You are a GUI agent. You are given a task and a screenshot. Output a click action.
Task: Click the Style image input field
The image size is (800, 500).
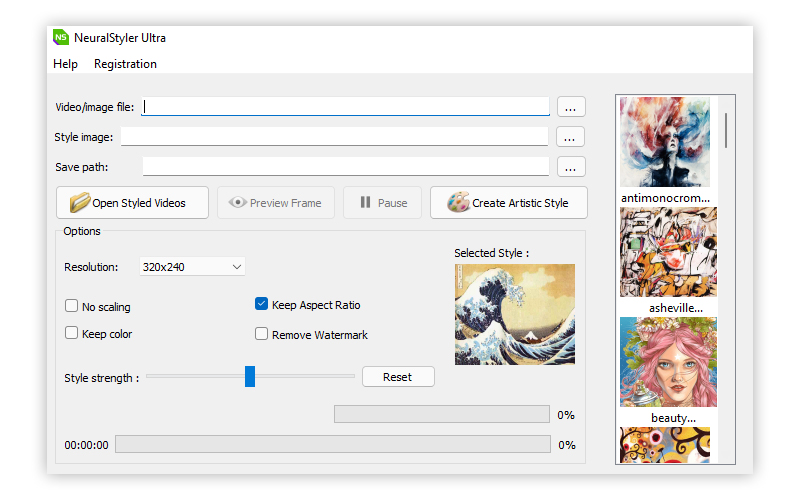334,136
